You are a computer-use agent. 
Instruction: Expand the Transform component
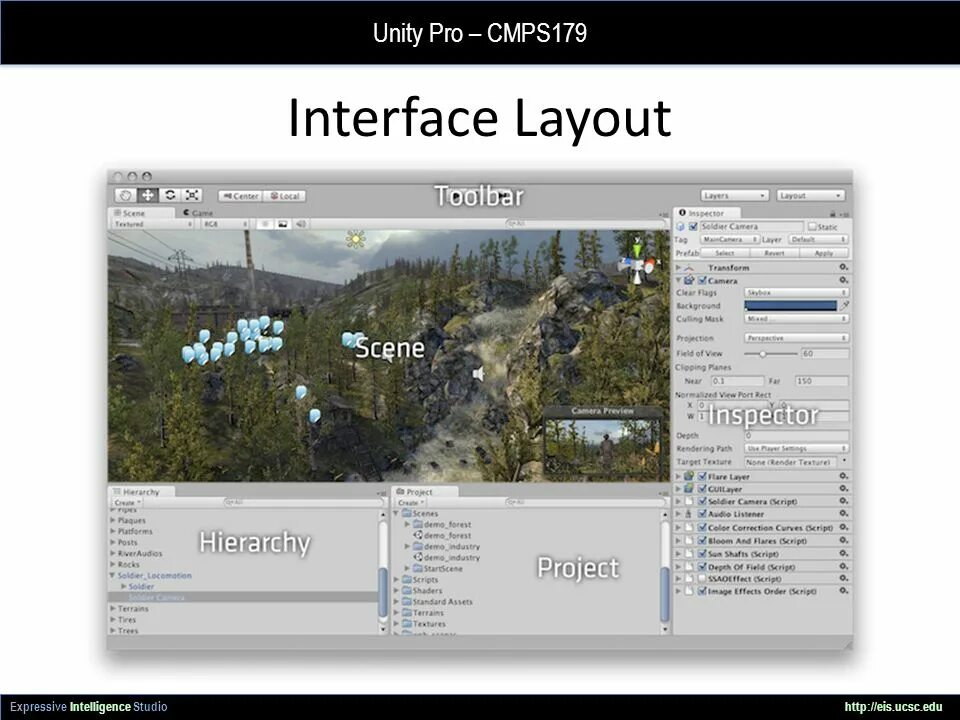[x=678, y=268]
